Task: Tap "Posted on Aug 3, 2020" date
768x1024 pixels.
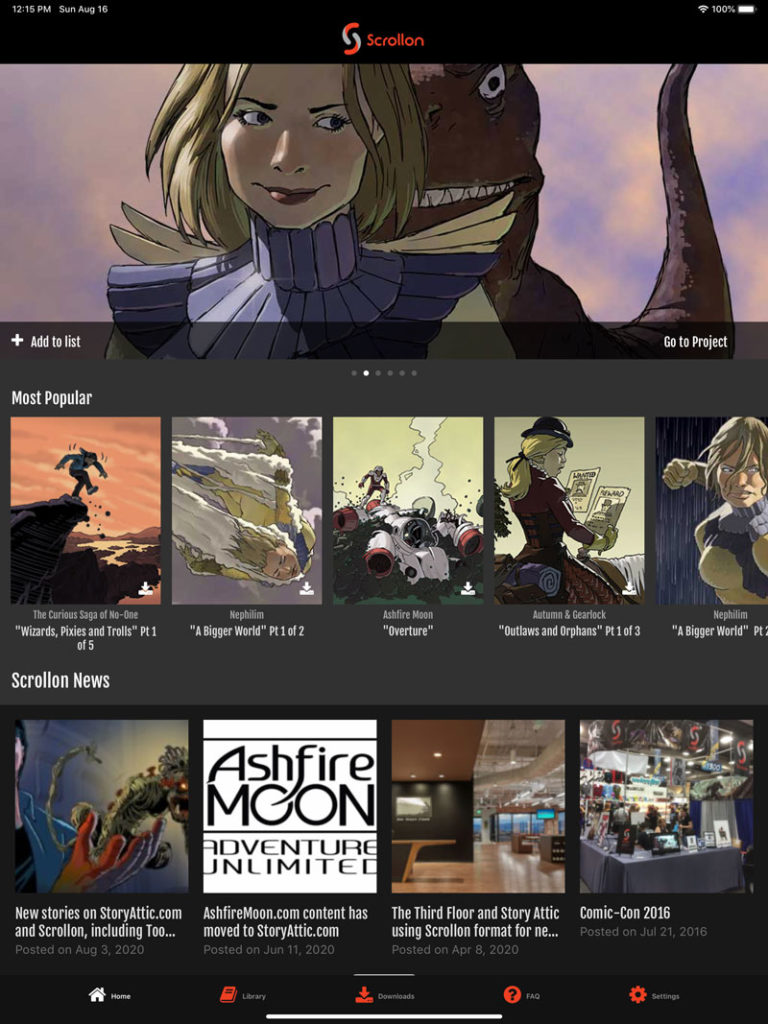Action: pyautogui.click(x=80, y=950)
